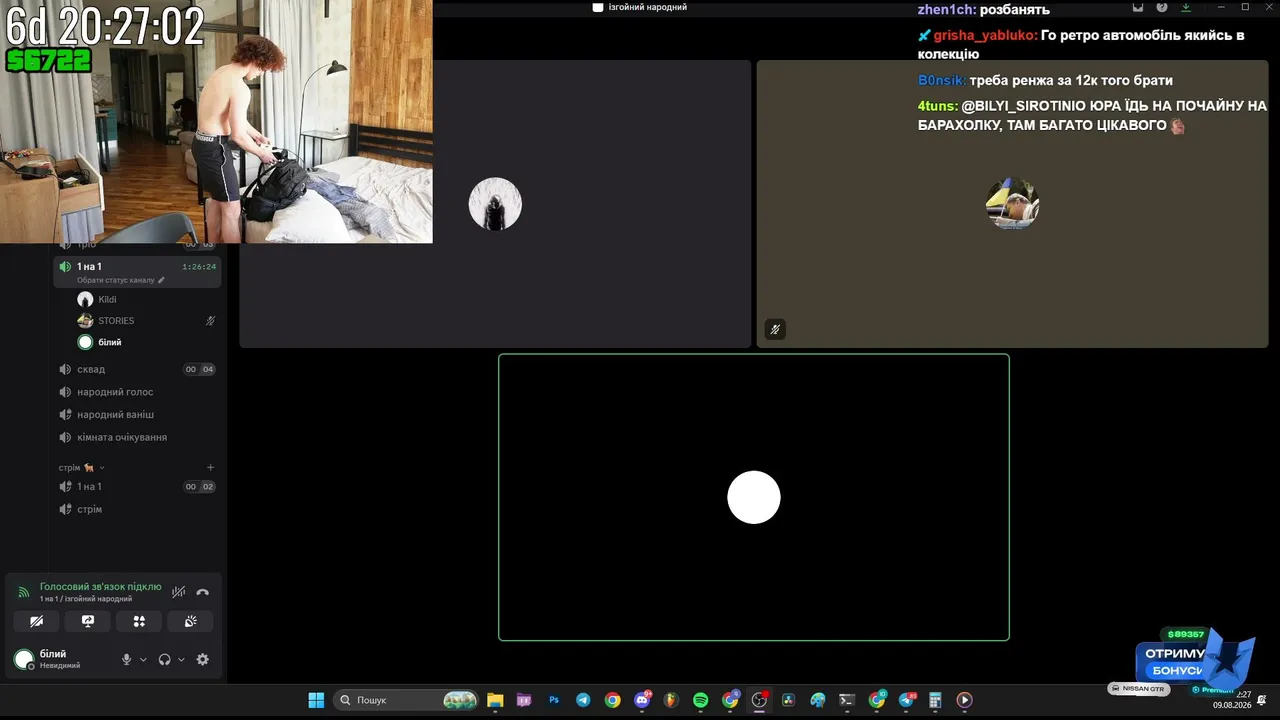Join the 'стрім' voice channel
Screen dimensions: 1280x720
(137, 509)
